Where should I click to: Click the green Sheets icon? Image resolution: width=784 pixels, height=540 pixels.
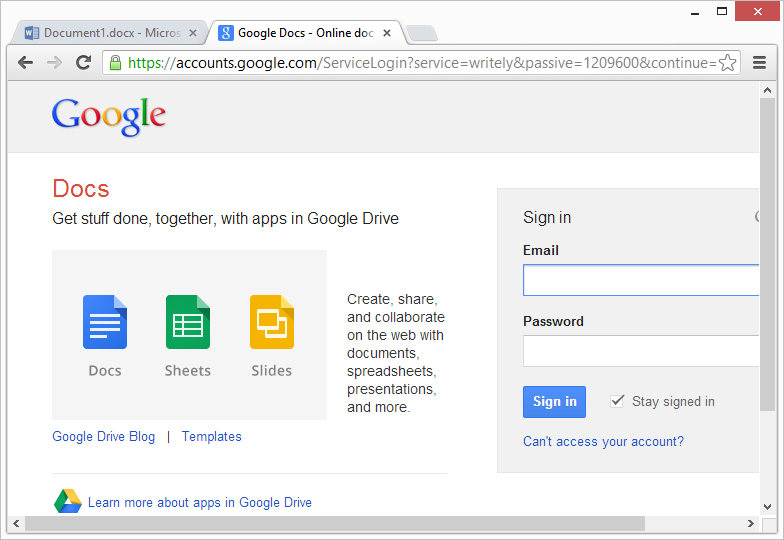click(x=188, y=322)
